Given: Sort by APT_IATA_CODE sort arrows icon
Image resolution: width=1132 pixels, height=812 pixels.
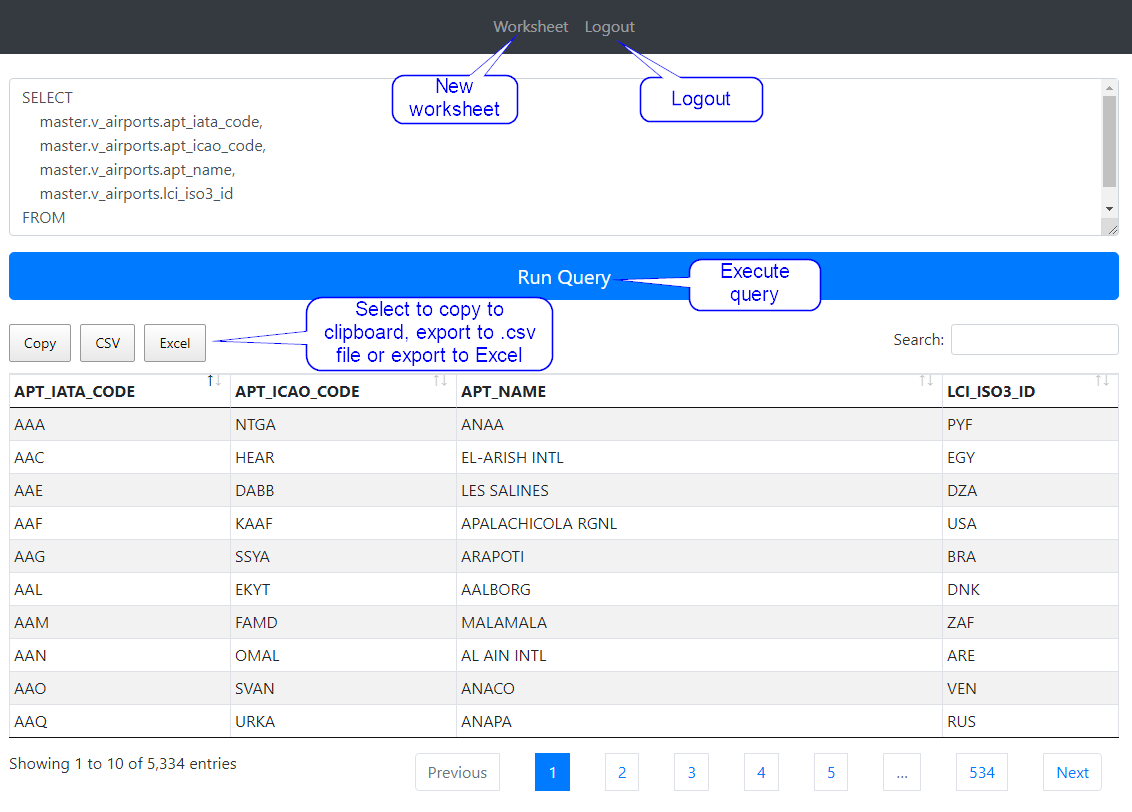Looking at the screenshot, I should coord(214,380).
